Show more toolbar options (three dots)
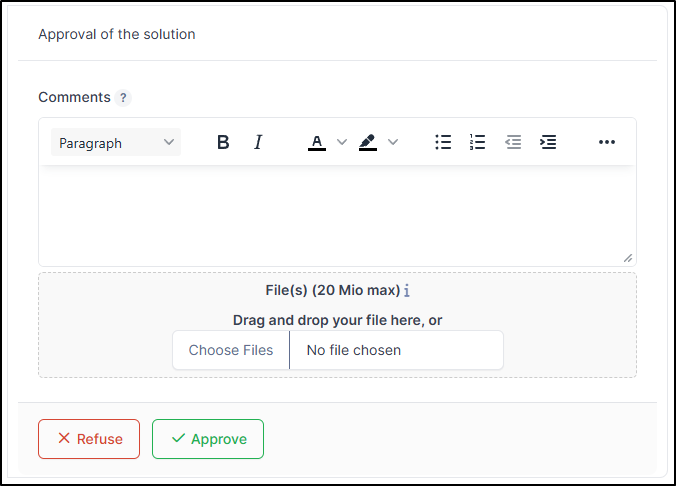The height and width of the screenshot is (486, 676). coord(607,143)
